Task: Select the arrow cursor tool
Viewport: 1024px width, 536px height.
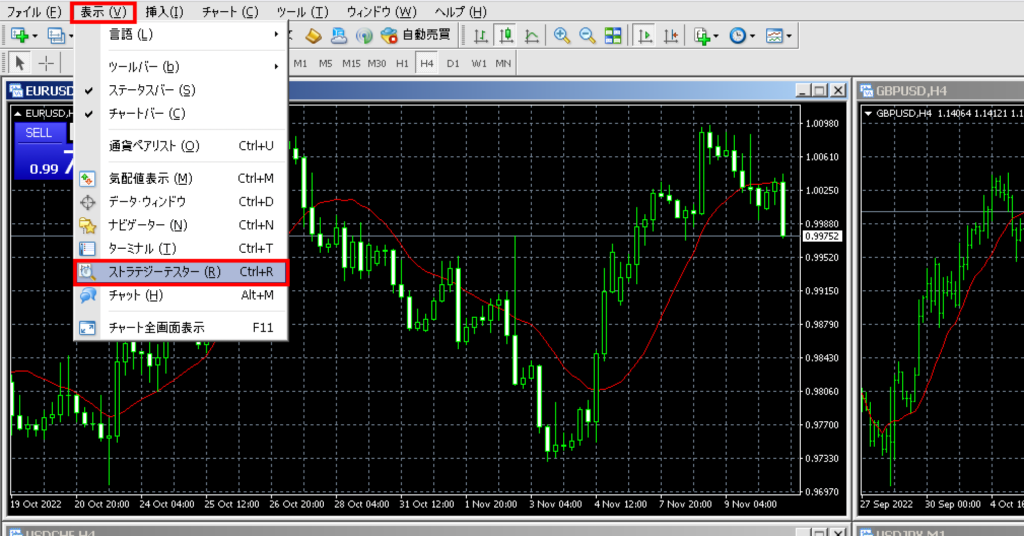Action: click(20, 63)
